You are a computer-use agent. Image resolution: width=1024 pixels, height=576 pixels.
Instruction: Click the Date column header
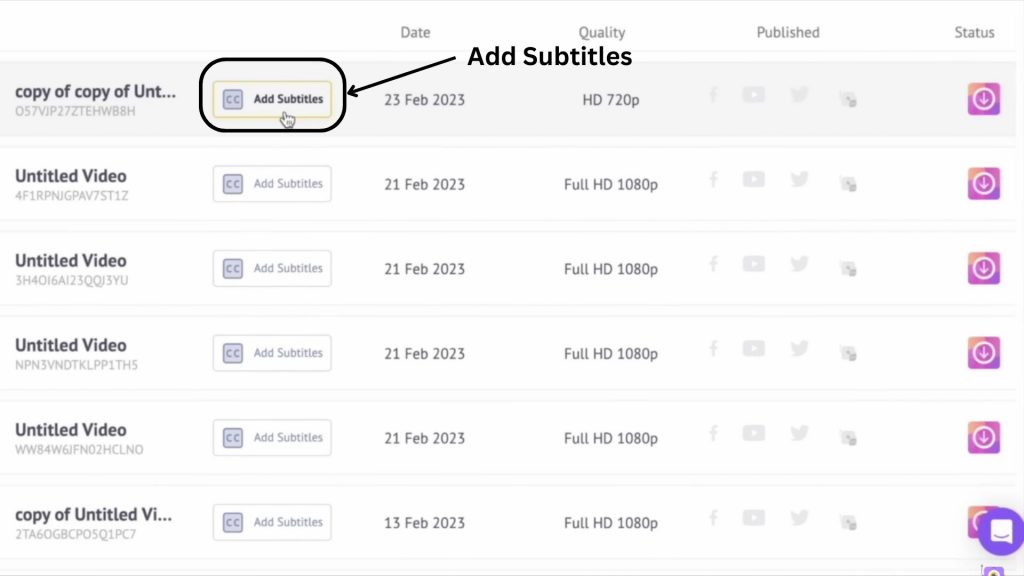point(415,32)
